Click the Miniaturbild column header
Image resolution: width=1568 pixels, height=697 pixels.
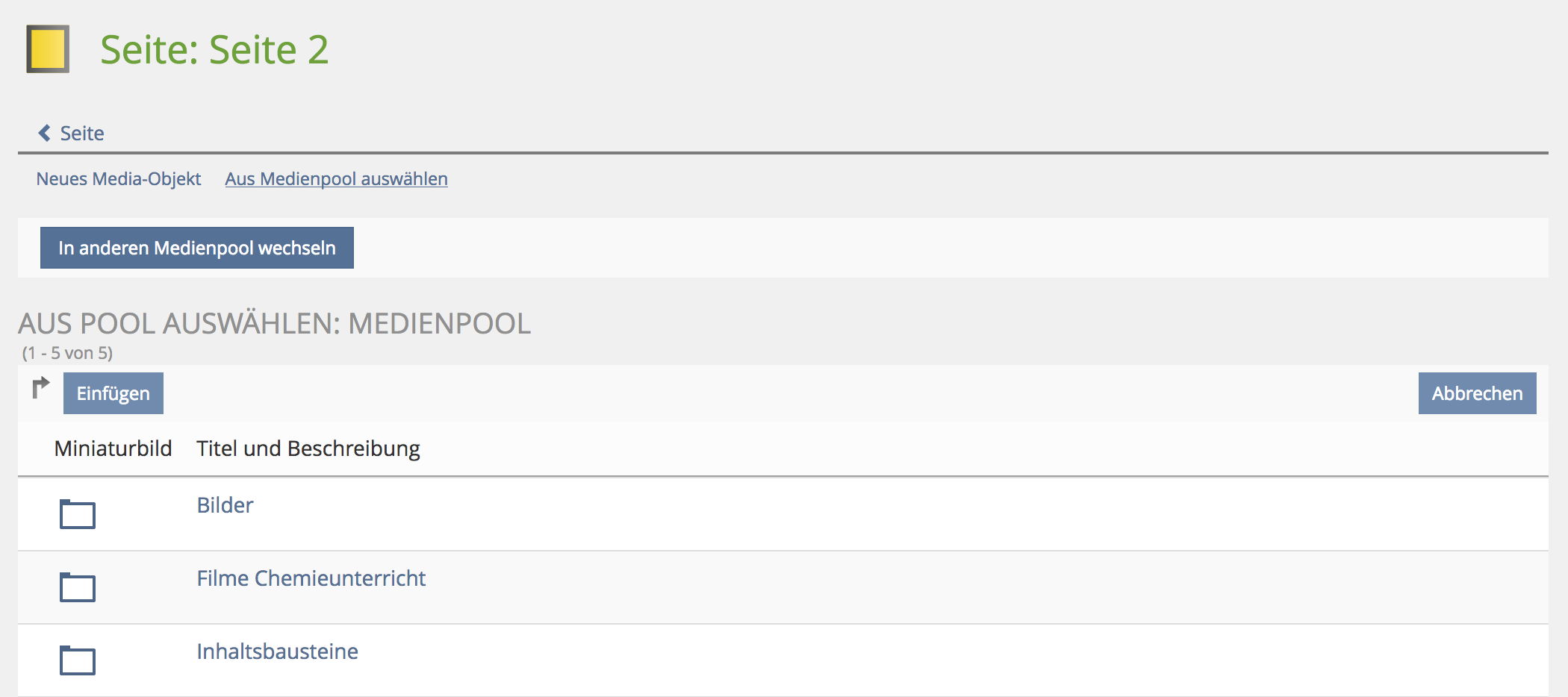113,448
